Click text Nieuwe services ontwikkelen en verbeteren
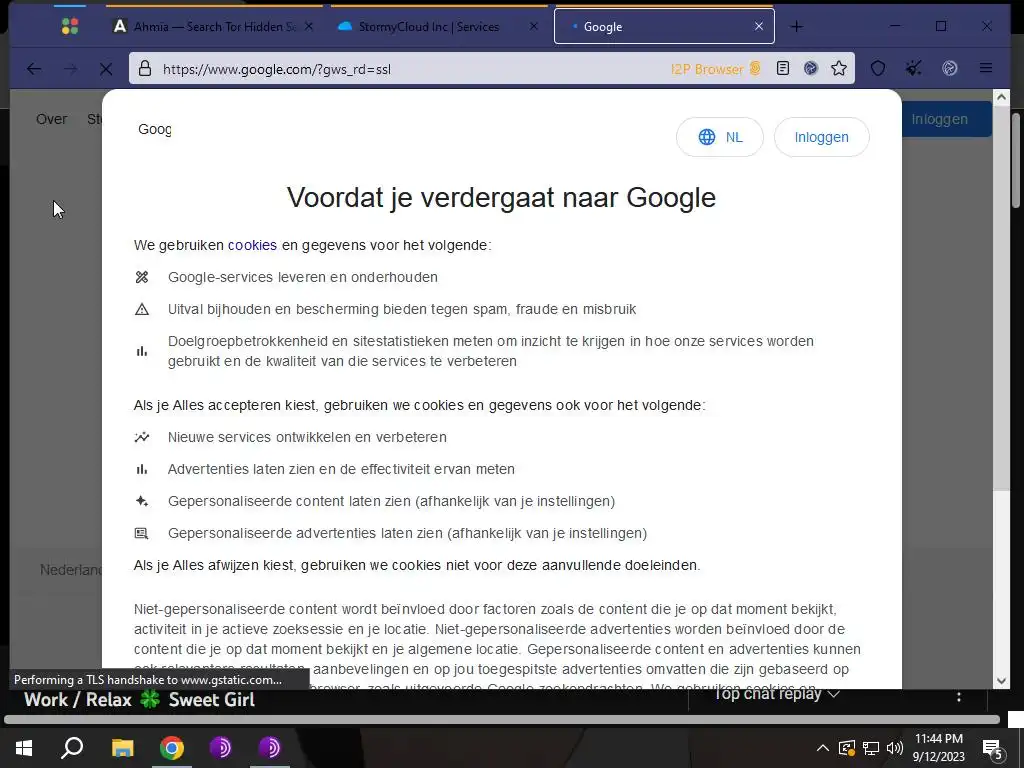1024x768 pixels. click(307, 437)
